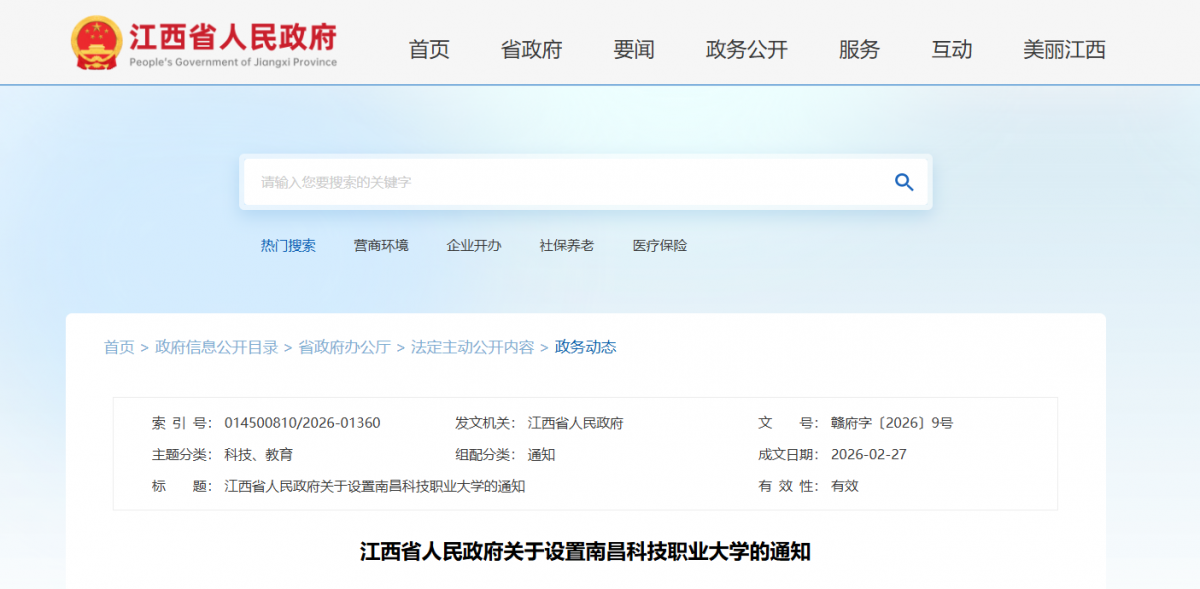This screenshot has height=589, width=1200.
Task: Click the 政务动态 breadcrumb item
Action: click(x=586, y=348)
